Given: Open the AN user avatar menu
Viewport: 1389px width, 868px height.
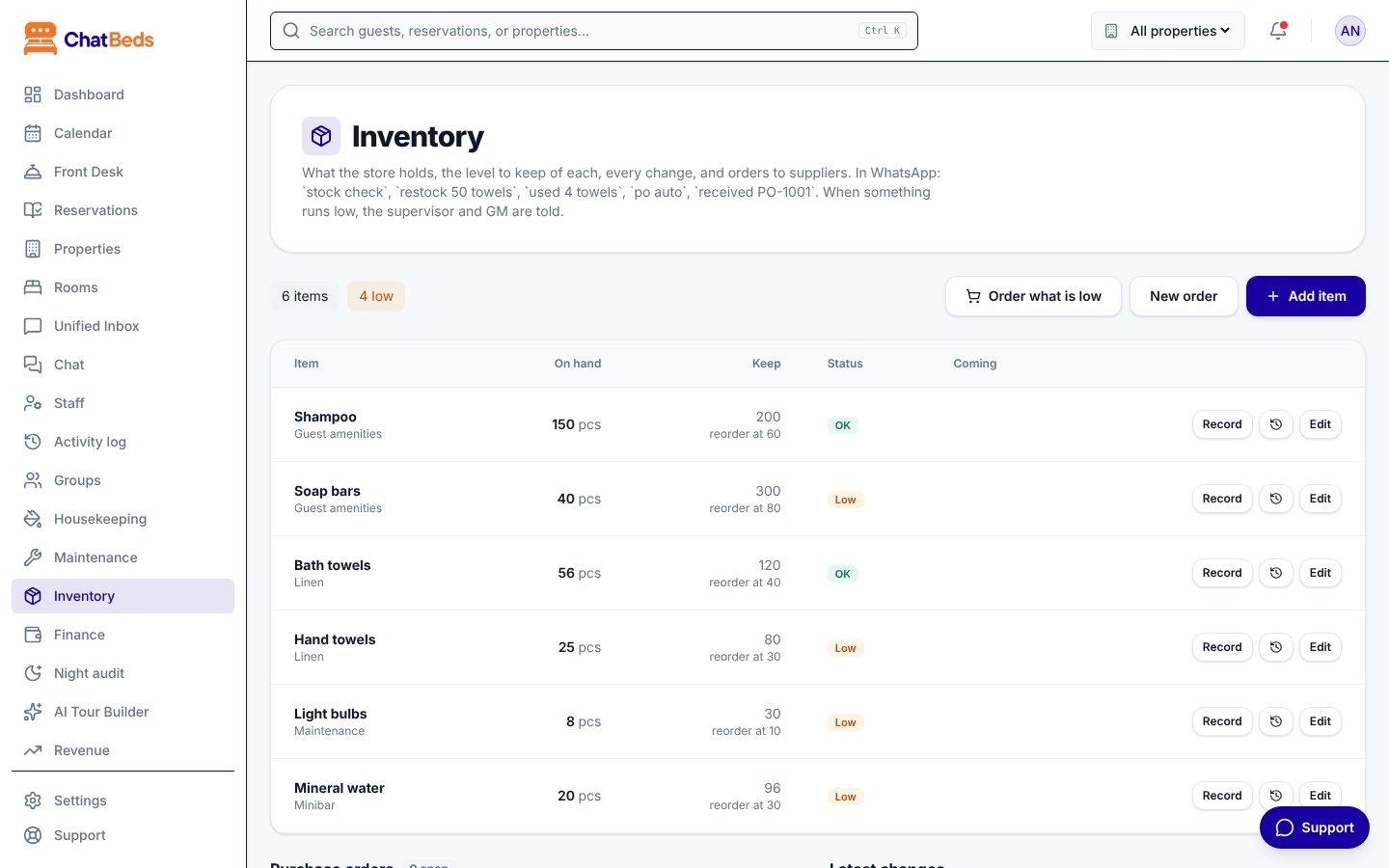Looking at the screenshot, I should [1350, 31].
